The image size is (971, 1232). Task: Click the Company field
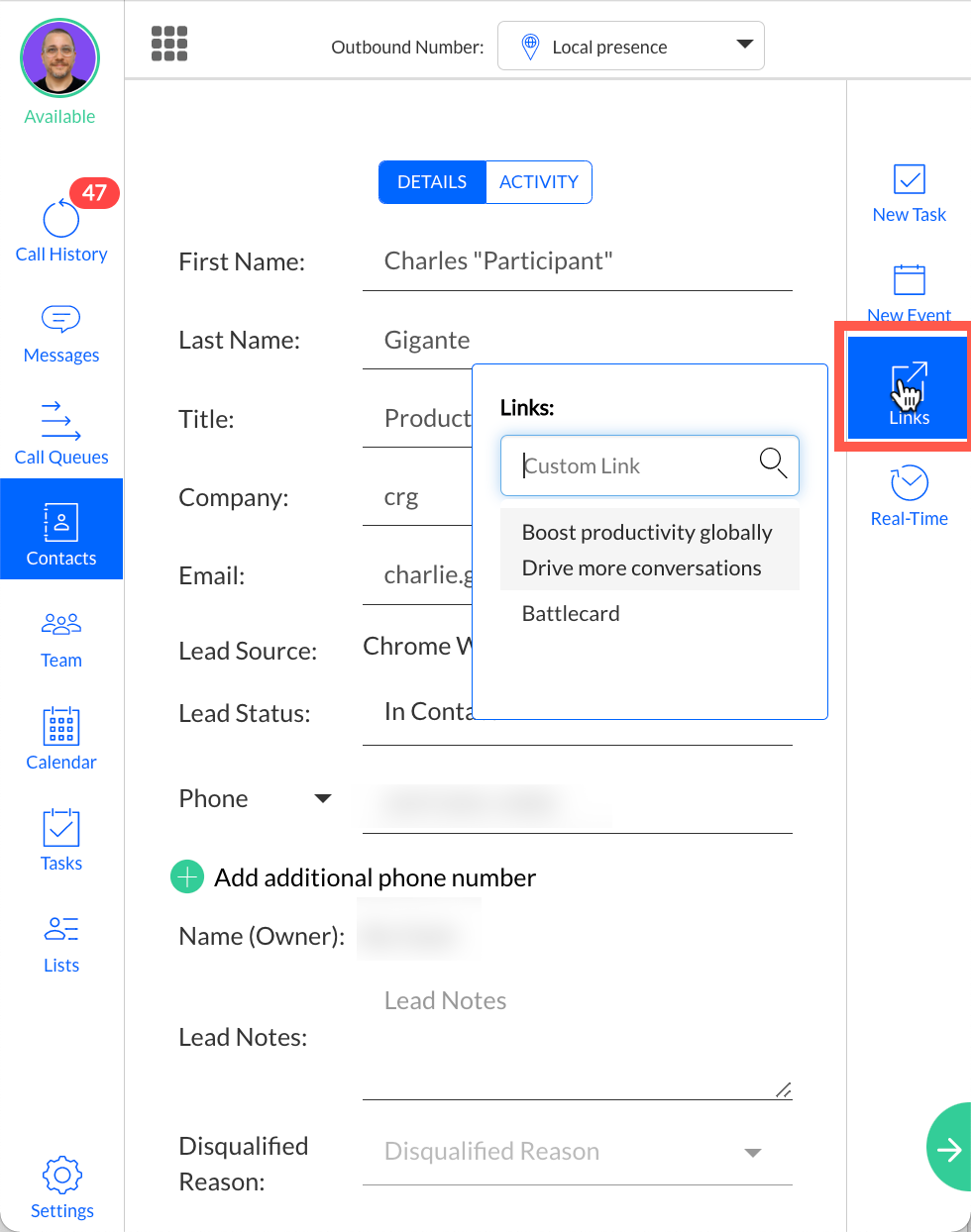tap(417, 497)
